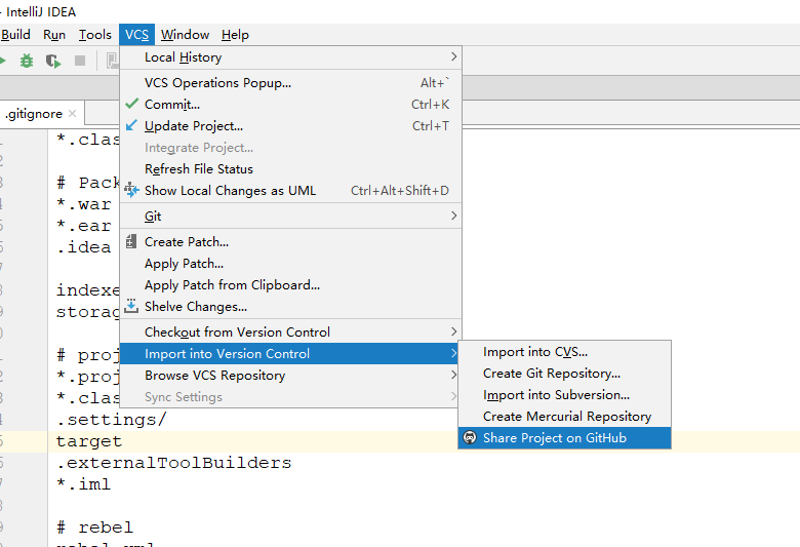Expand Checkout from Version Control submenu
The width and height of the screenshot is (800, 547).
pos(290,332)
